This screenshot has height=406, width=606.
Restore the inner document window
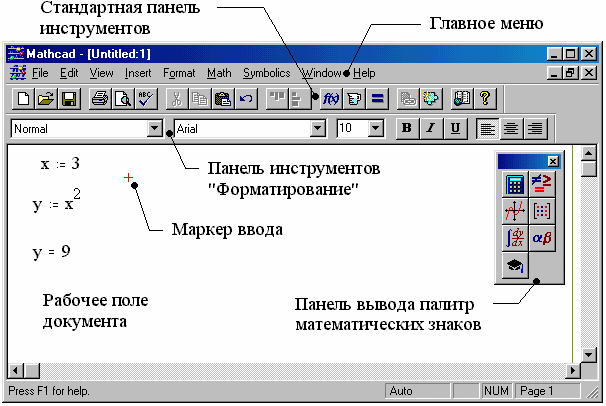click(570, 73)
